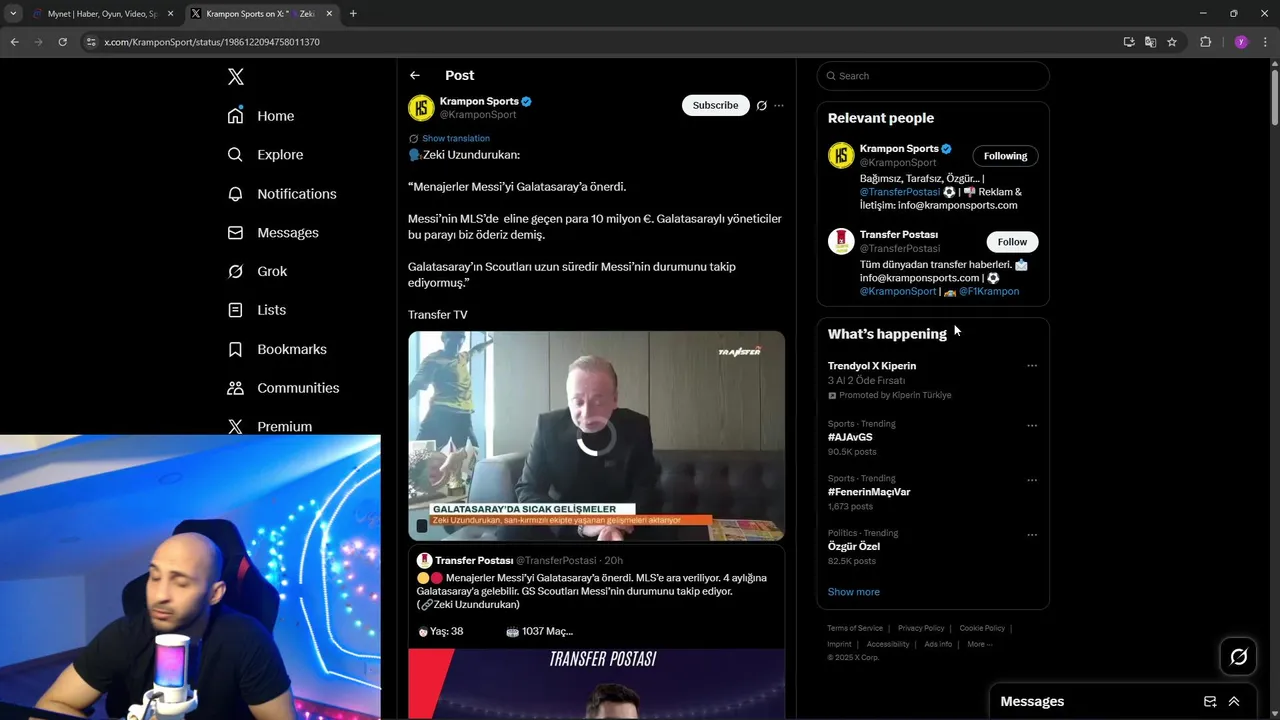Screen dimensions: 1280x720
Task: Click @KramponSport handle under post author
Action: (478, 115)
